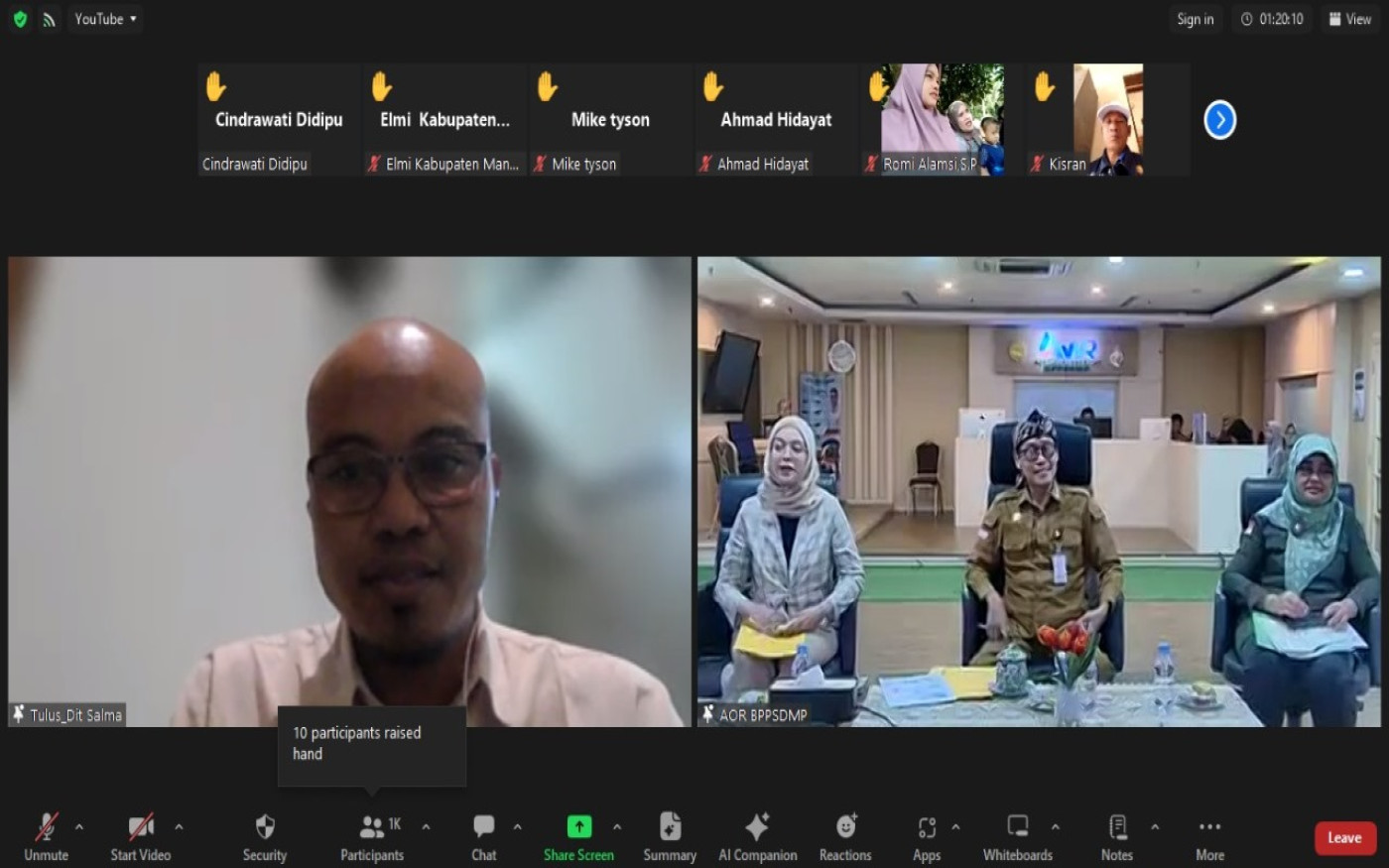The image size is (1389, 868).
Task: Start Video camera
Action: [x=140, y=836]
